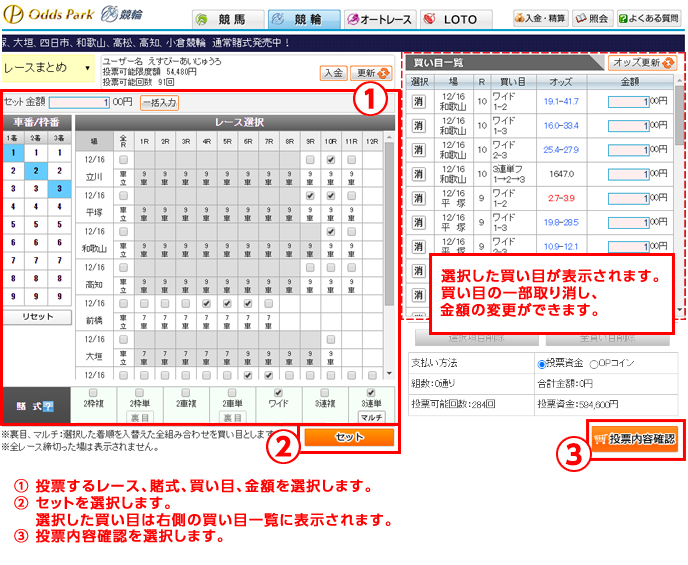Switch to the 競馬 tab
This screenshot has width=688, height=565.
pos(230,19)
